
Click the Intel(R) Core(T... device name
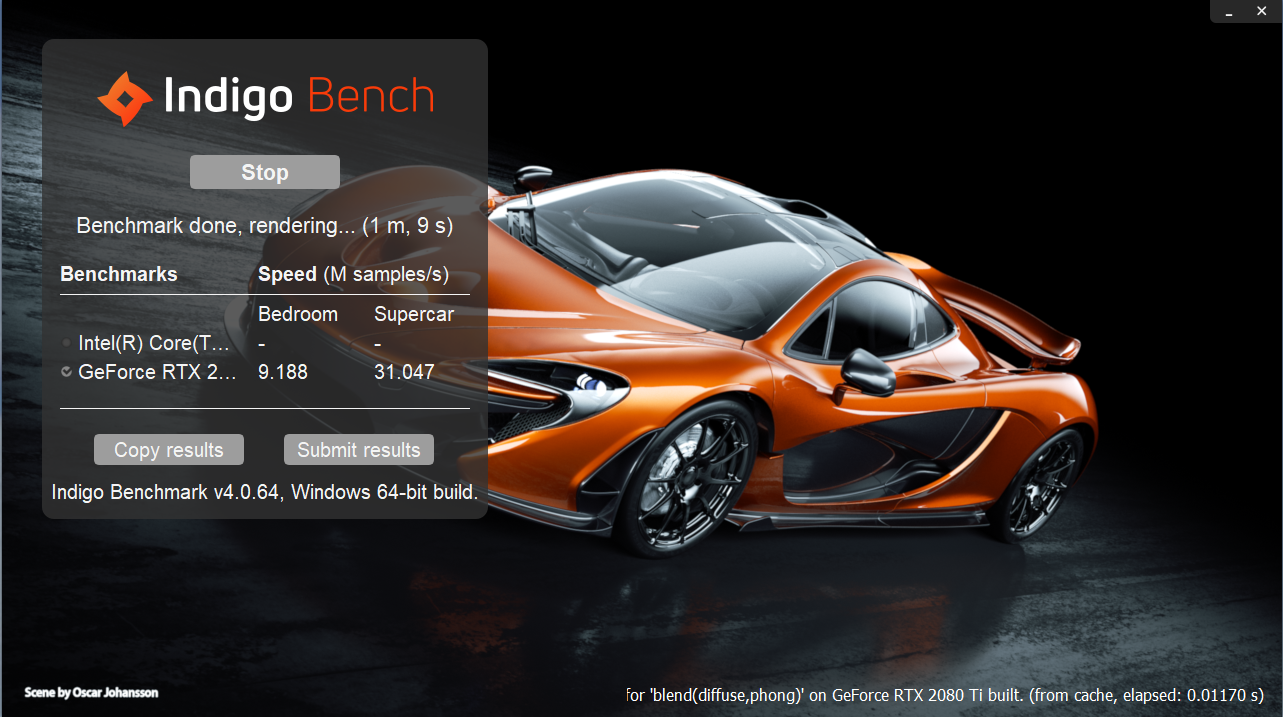[154, 343]
